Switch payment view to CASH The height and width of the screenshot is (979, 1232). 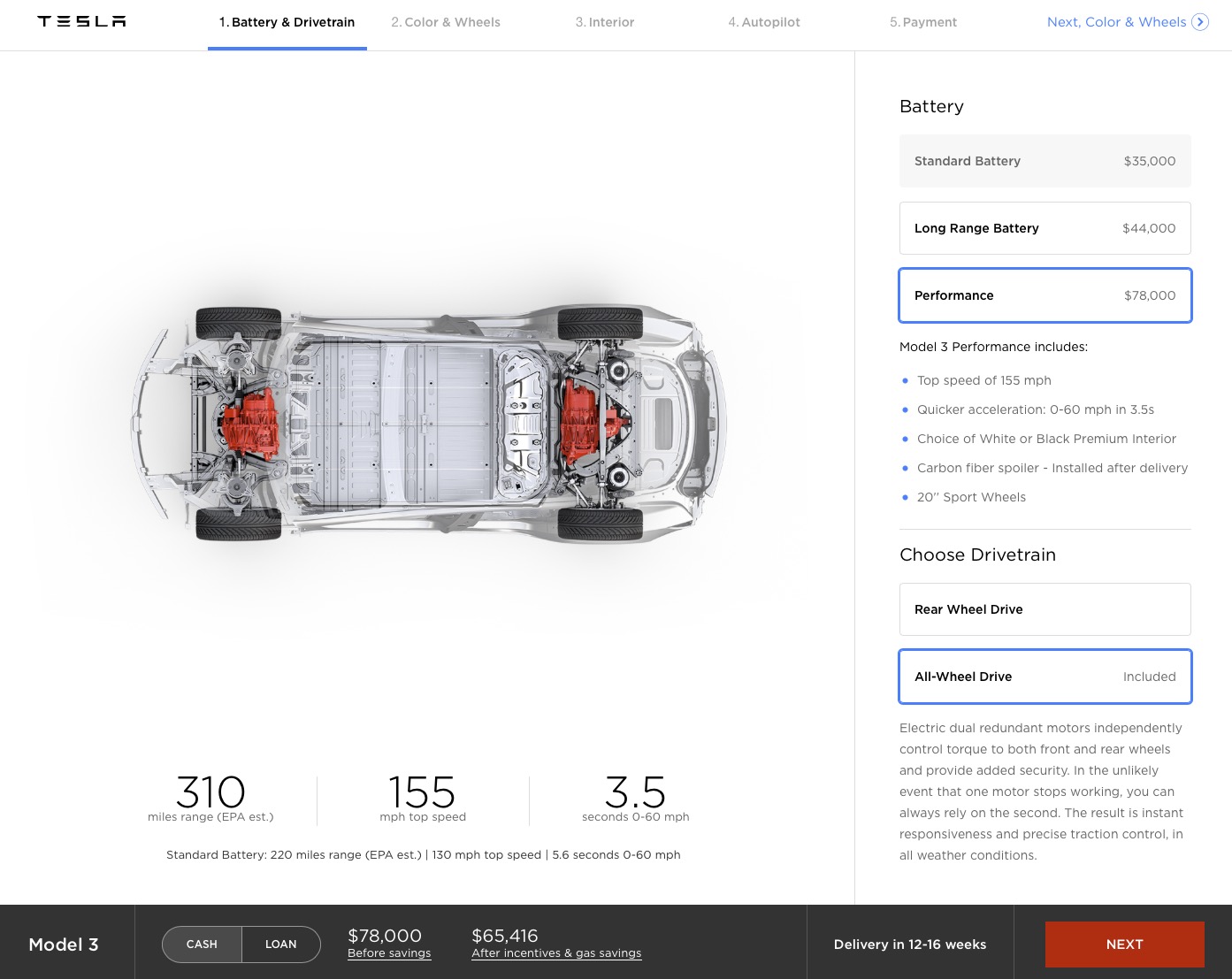pyautogui.click(x=202, y=945)
